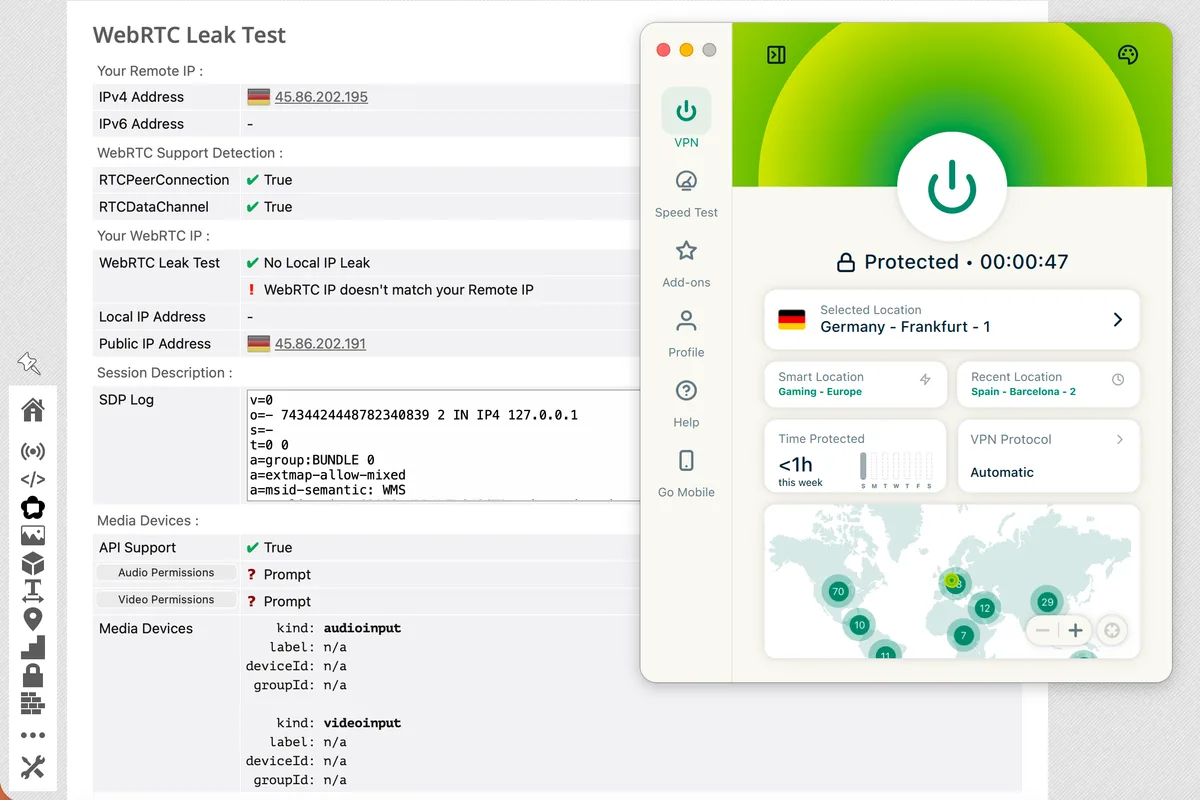The width and height of the screenshot is (1200, 800).
Task: Select the brick wall firewall icon
Action: pos(33,703)
